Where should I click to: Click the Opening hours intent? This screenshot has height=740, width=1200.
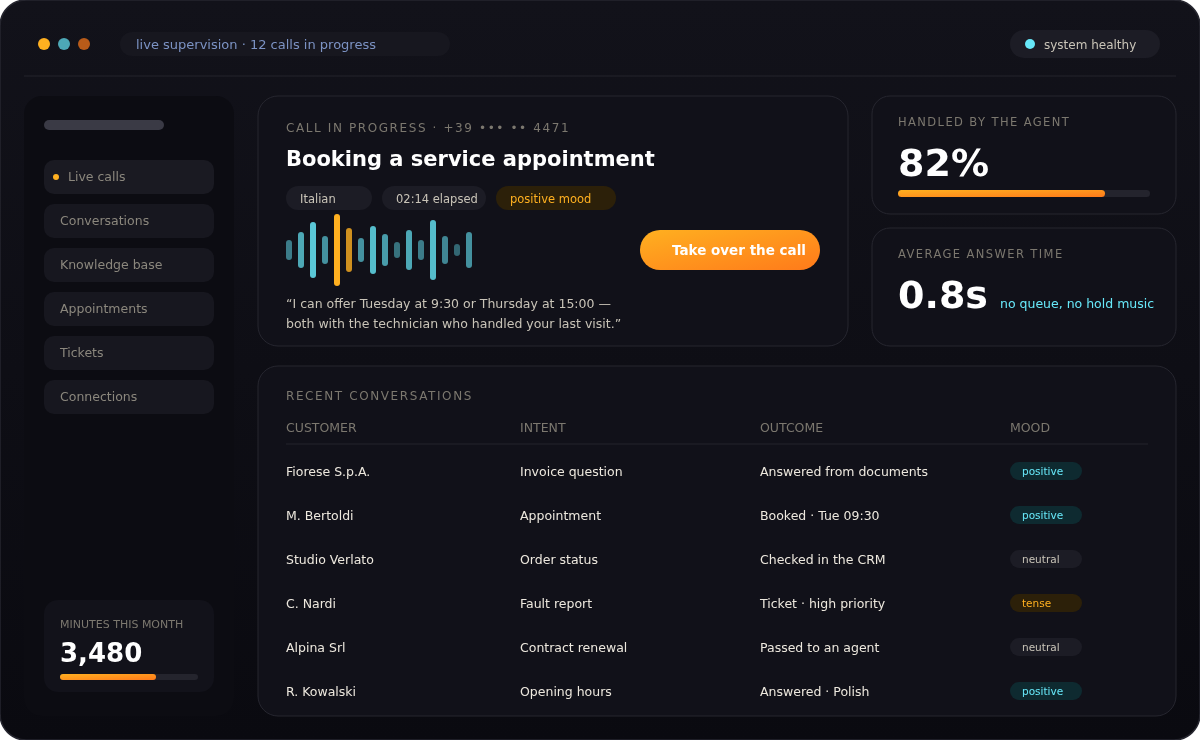[566, 692]
